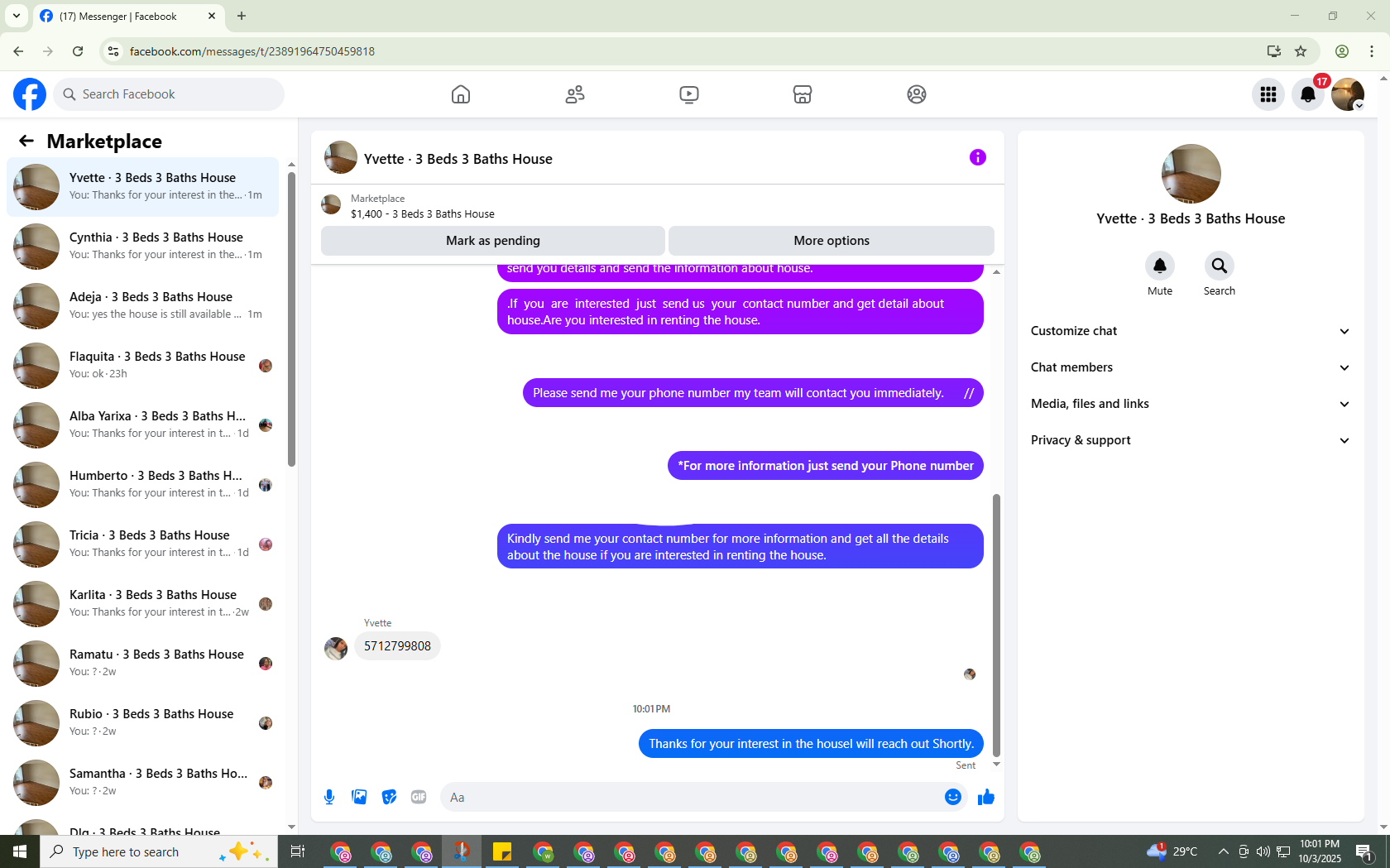1390x868 pixels.
Task: Open the Adeja conversation
Action: (x=142, y=306)
